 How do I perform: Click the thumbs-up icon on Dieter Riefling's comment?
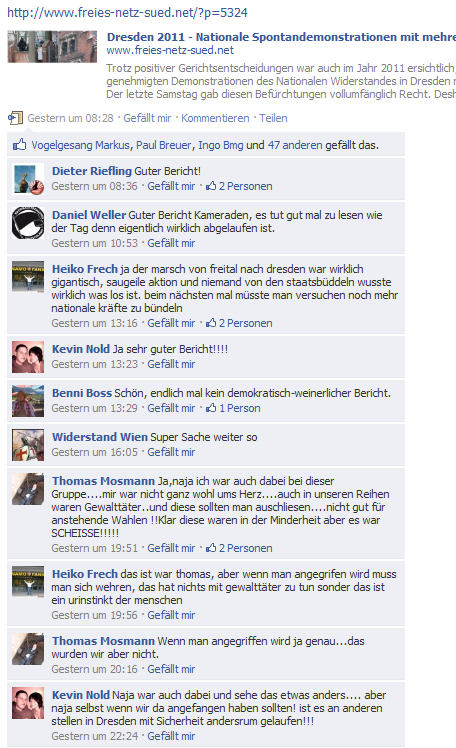[x=211, y=186]
